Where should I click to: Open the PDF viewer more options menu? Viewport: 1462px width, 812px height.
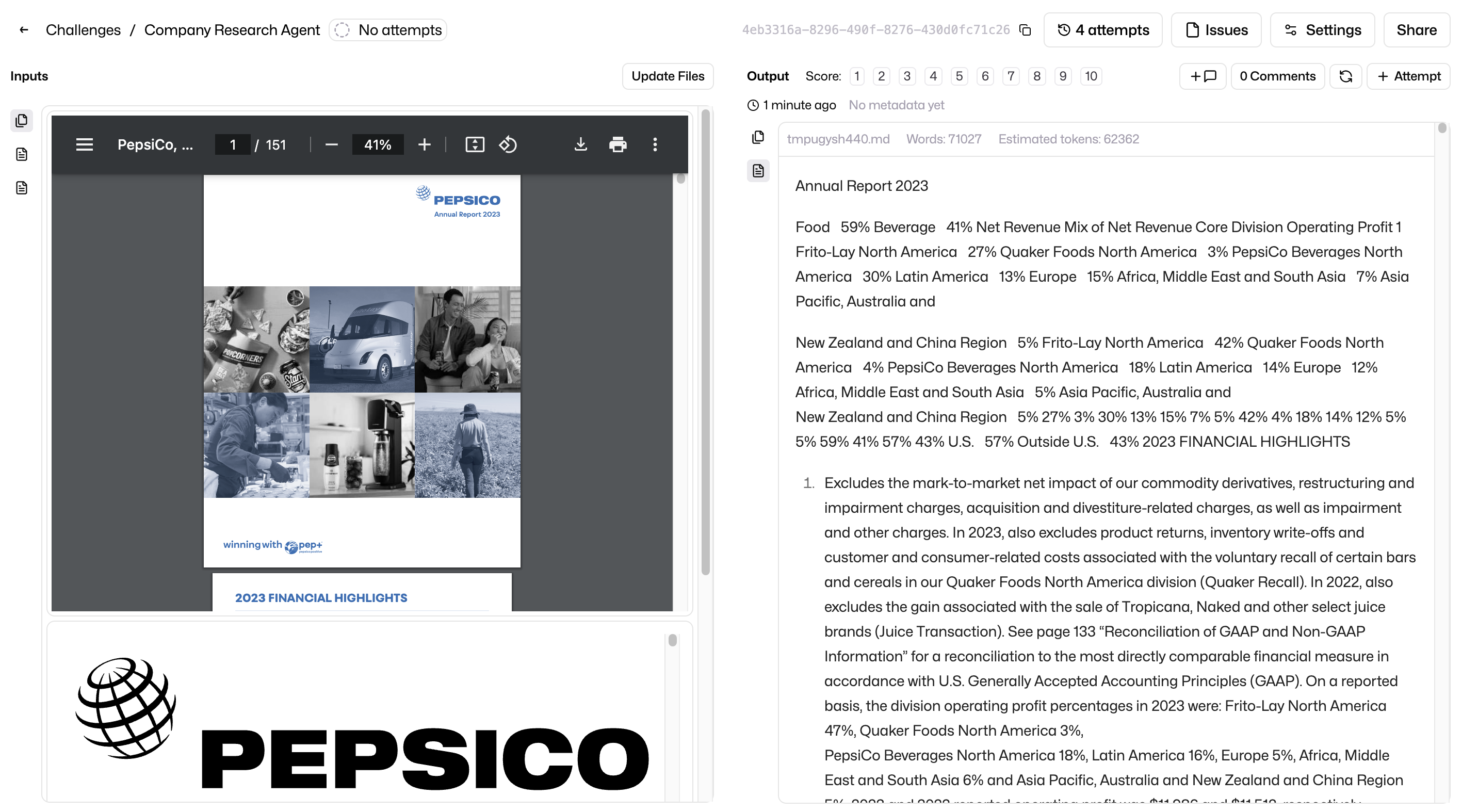pos(655,144)
